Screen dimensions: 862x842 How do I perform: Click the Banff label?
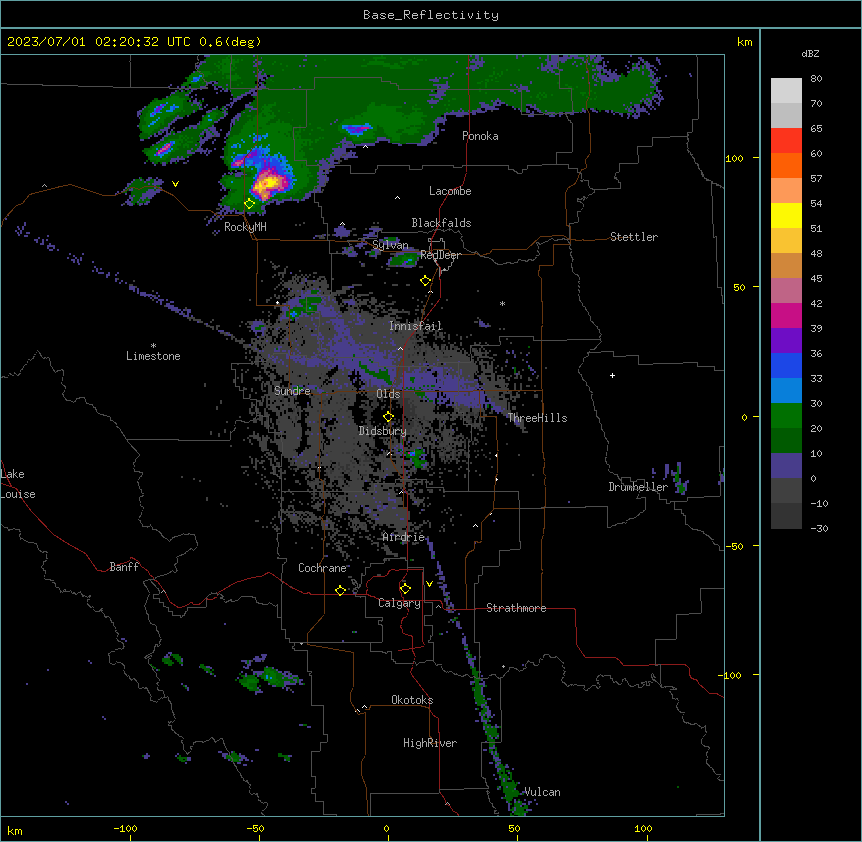(124, 567)
